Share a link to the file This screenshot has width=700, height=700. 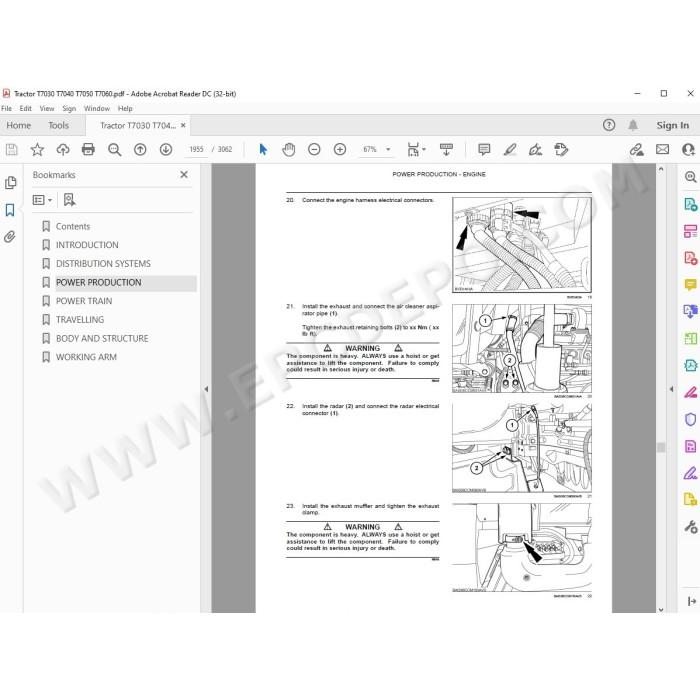[637, 149]
